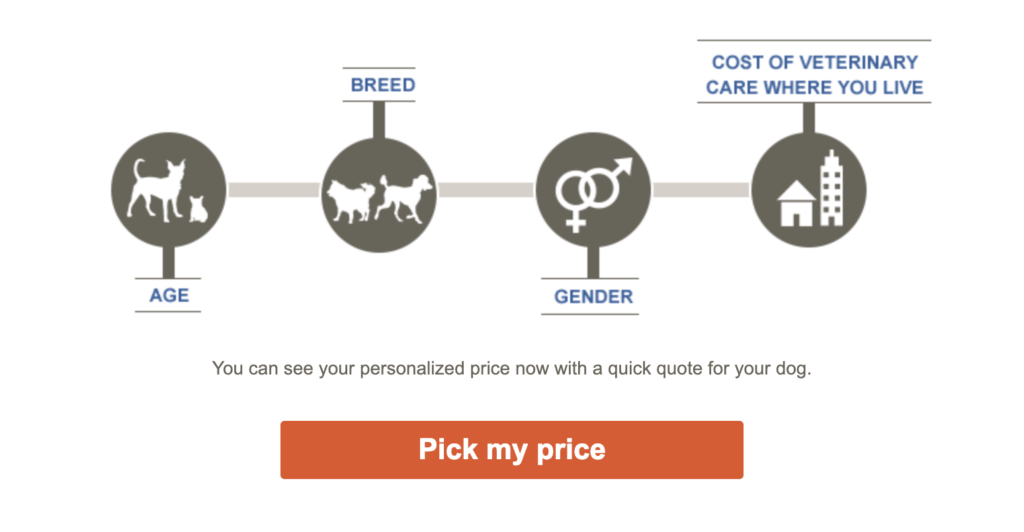The height and width of the screenshot is (532, 1024).
Task: Select the GENDER label
Action: click(x=593, y=296)
